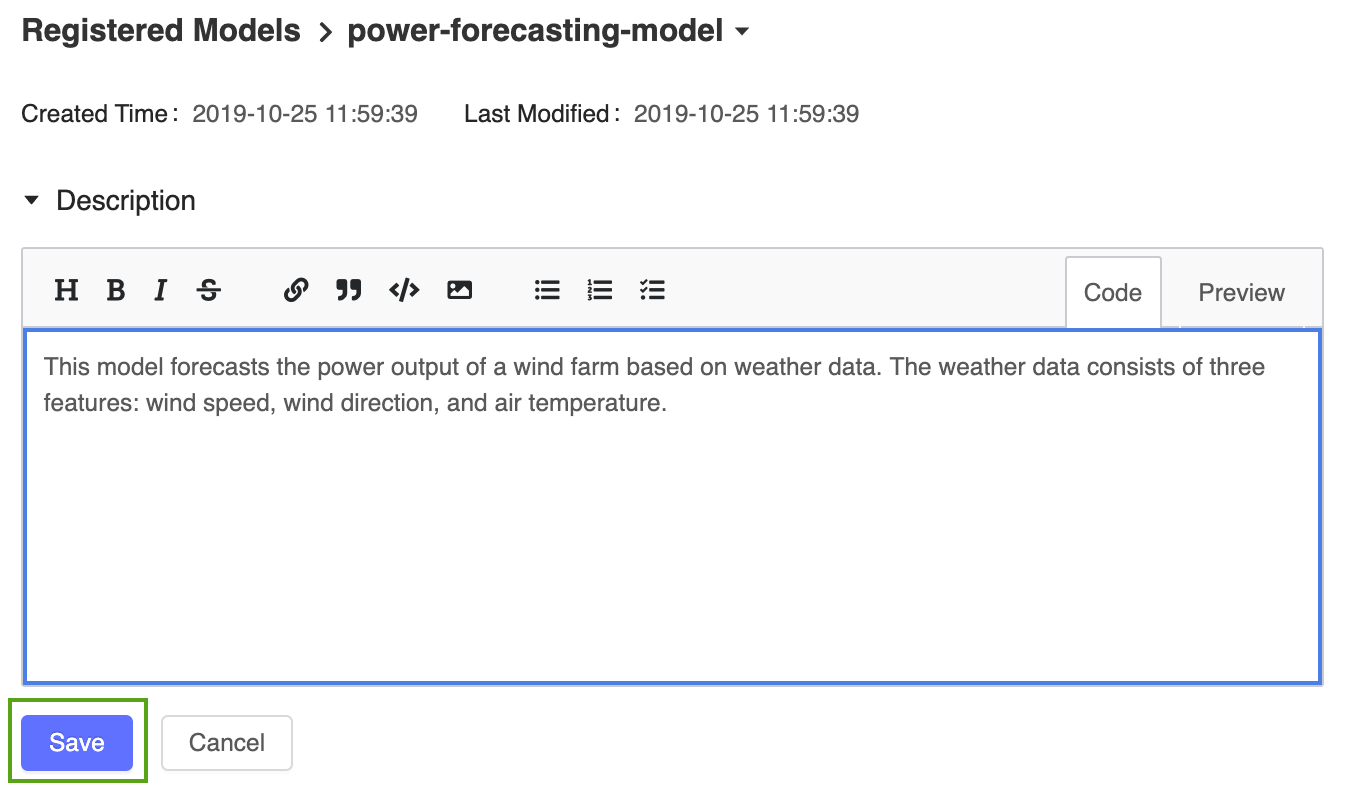This screenshot has height=789, width=1346.
Task: Add a checklist task list
Action: pos(652,291)
